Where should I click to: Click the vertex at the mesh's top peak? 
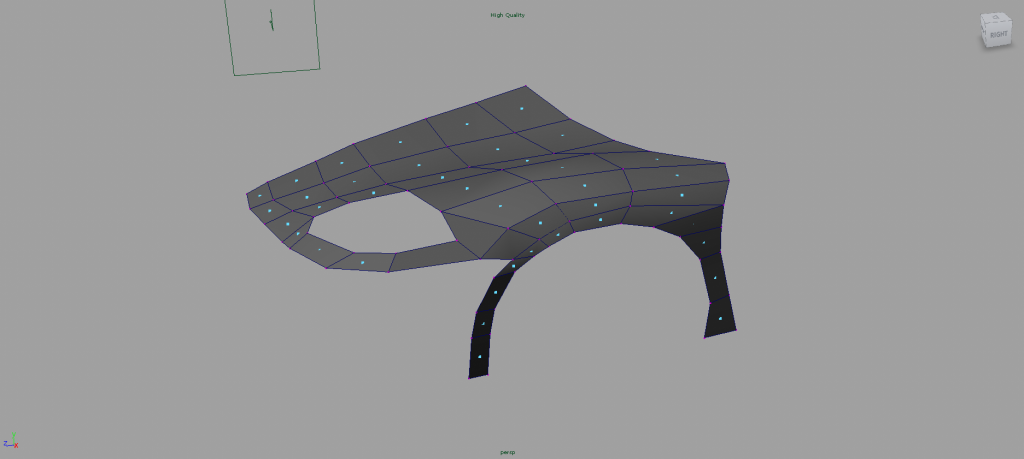point(526,86)
